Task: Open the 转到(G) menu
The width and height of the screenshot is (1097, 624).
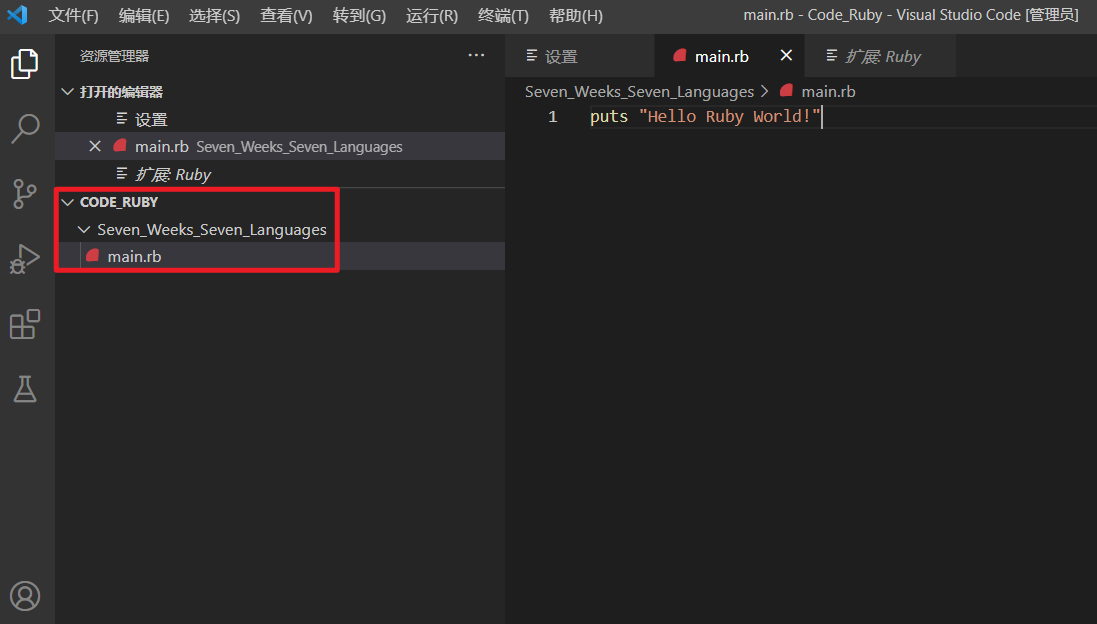Action: coord(360,15)
